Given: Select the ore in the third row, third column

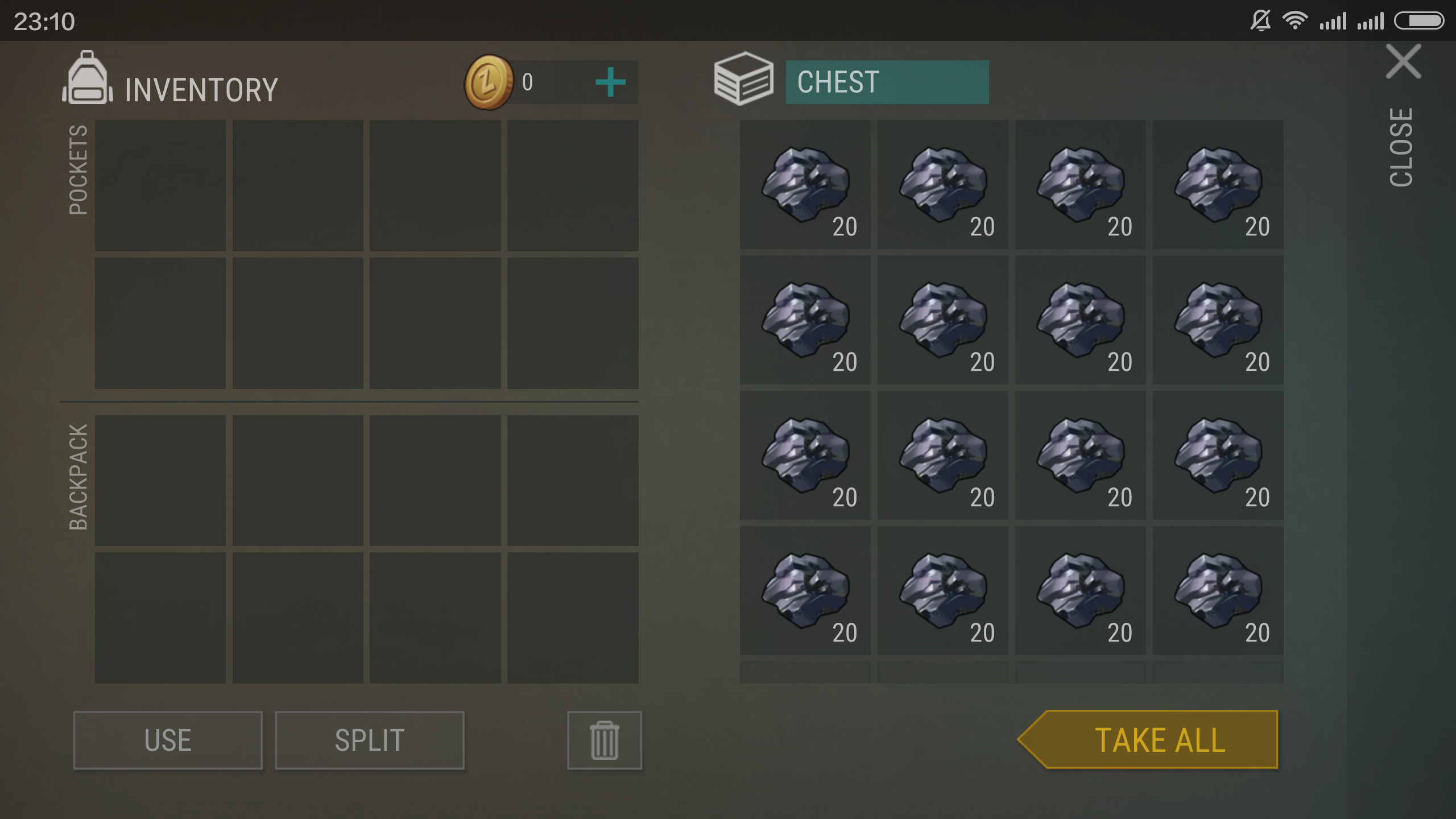Looking at the screenshot, I should [x=1080, y=455].
